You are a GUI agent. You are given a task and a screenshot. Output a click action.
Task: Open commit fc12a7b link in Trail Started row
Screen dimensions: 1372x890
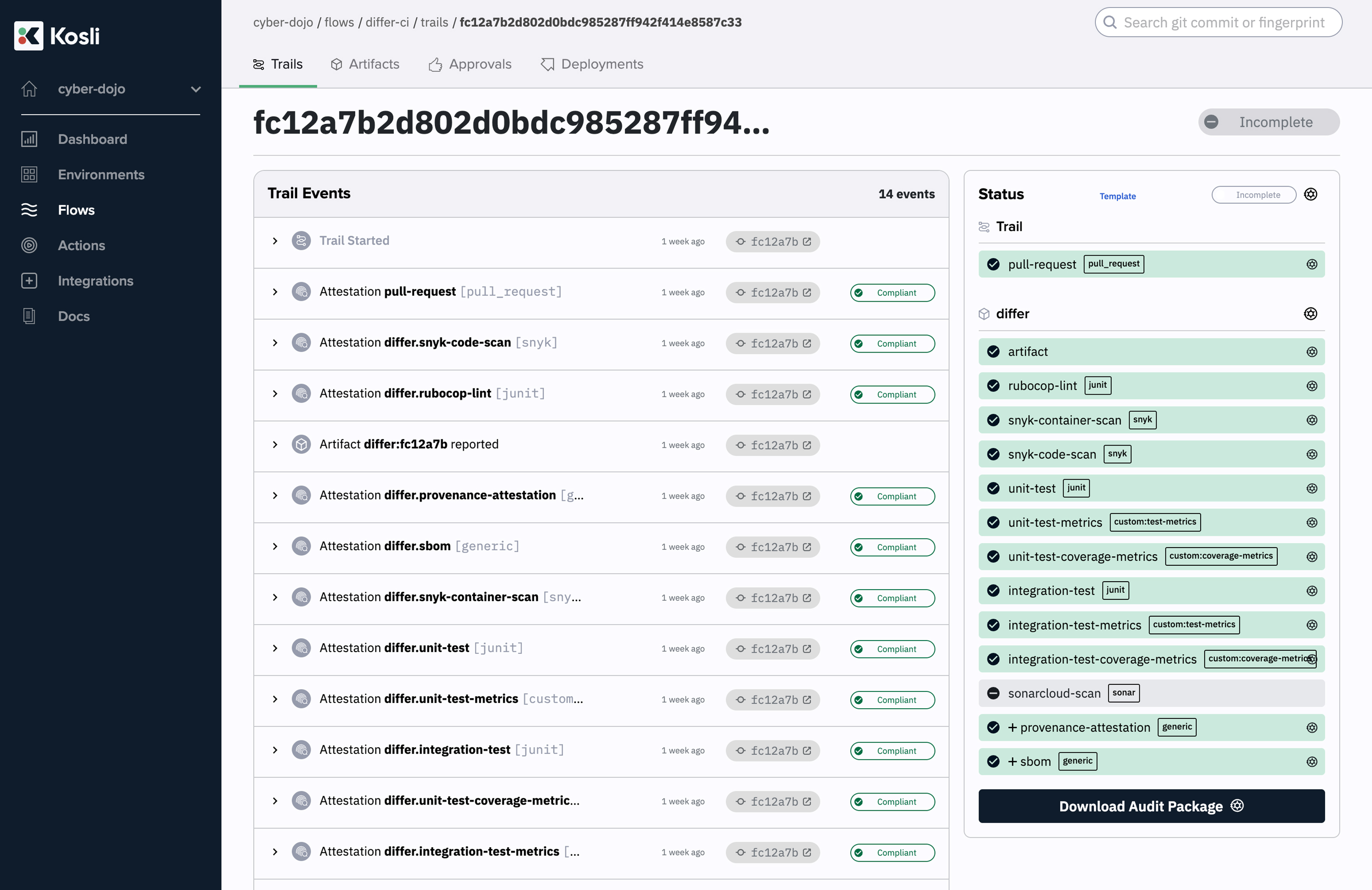(x=772, y=242)
